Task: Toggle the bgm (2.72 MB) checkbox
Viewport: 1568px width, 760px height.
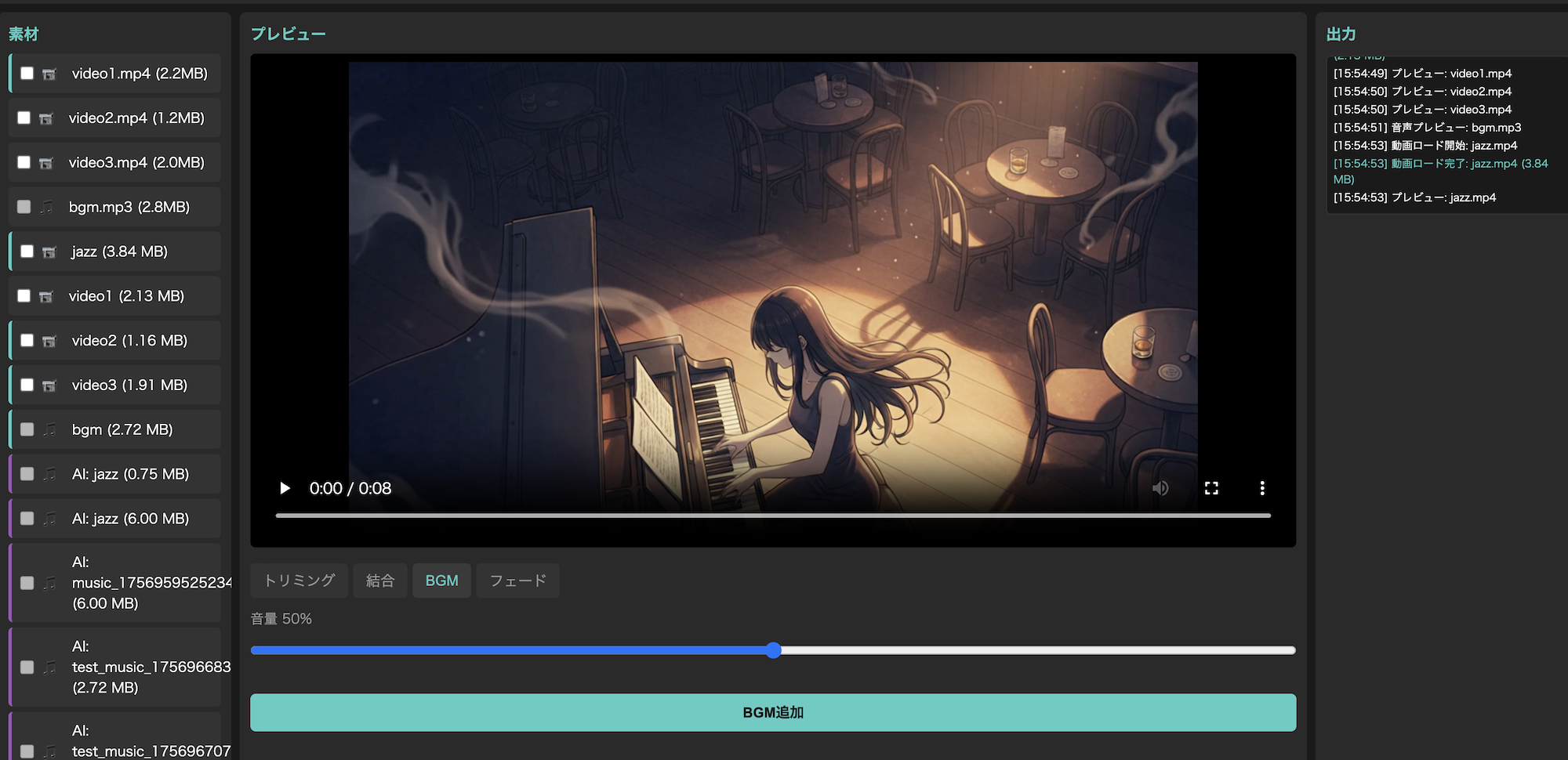Action: point(27,429)
